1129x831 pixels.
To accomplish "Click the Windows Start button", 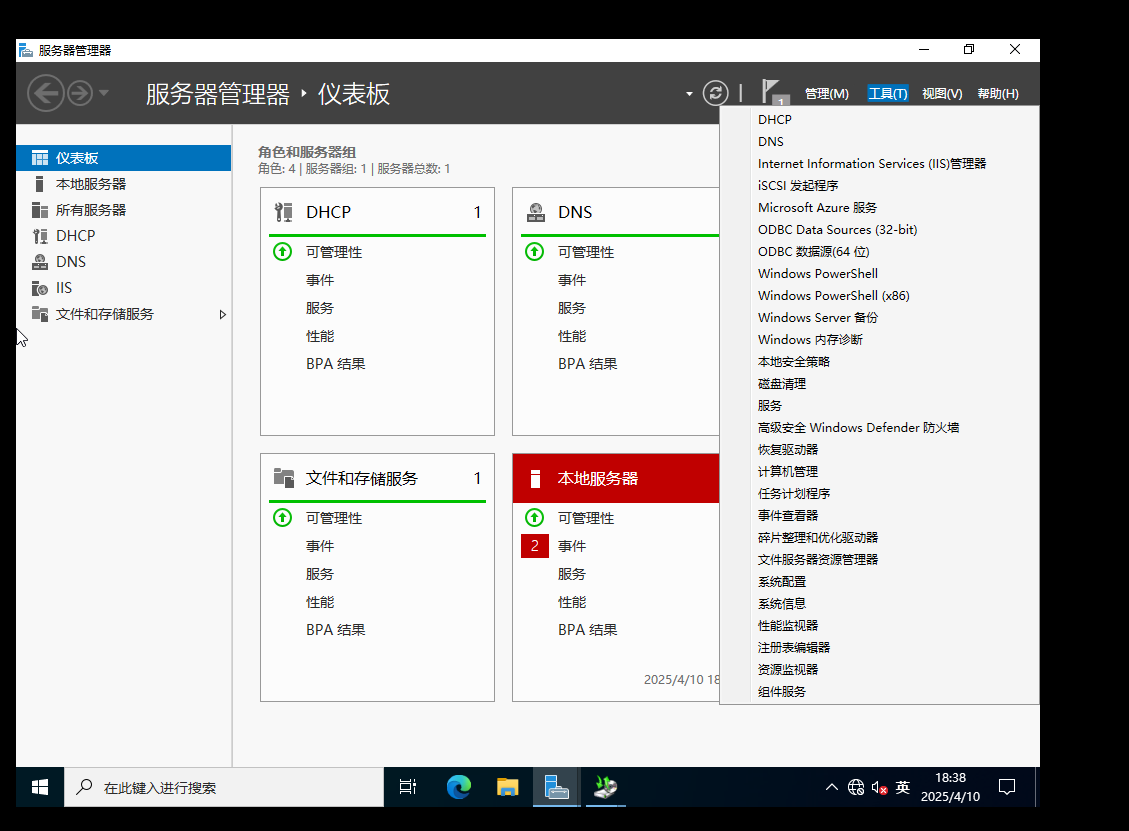I will (40, 787).
